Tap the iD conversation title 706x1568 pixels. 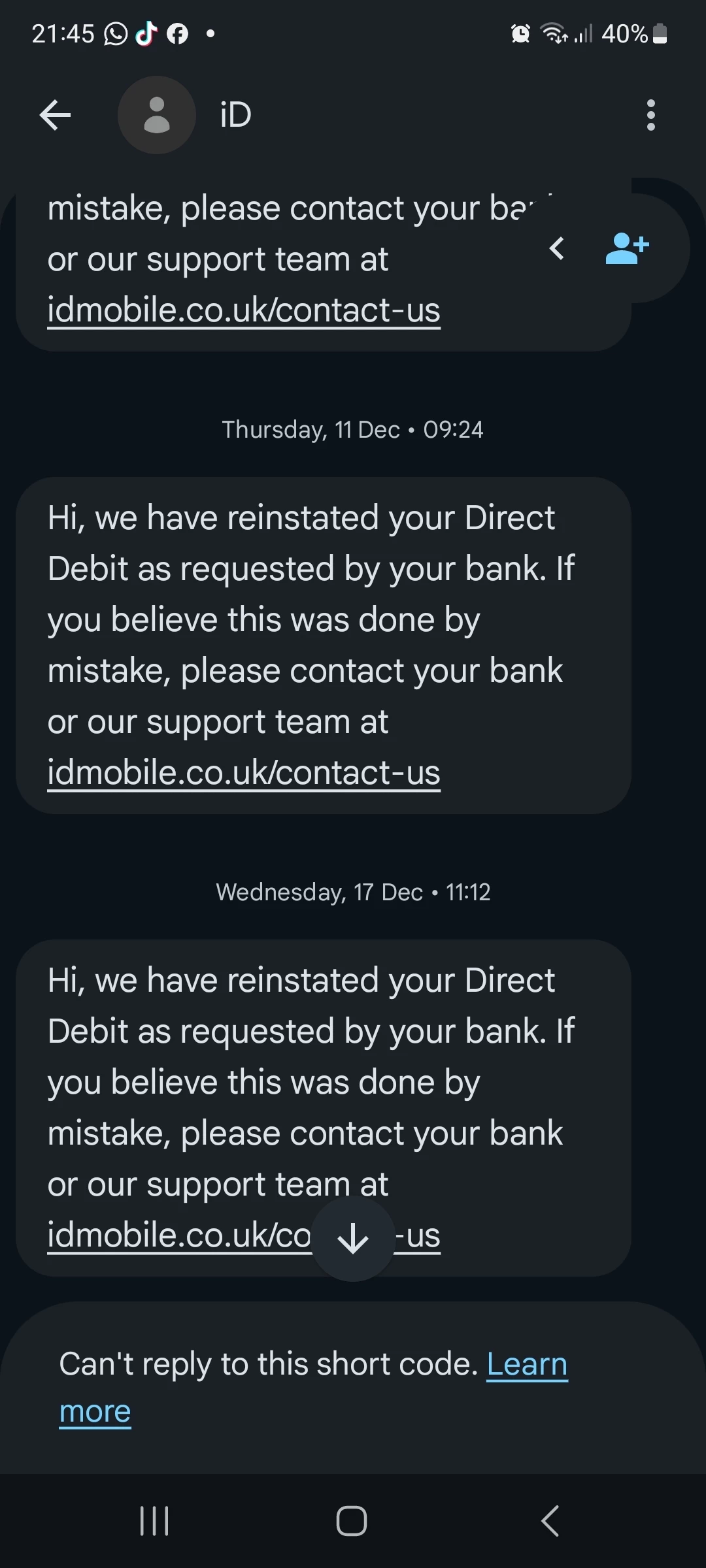[235, 116]
